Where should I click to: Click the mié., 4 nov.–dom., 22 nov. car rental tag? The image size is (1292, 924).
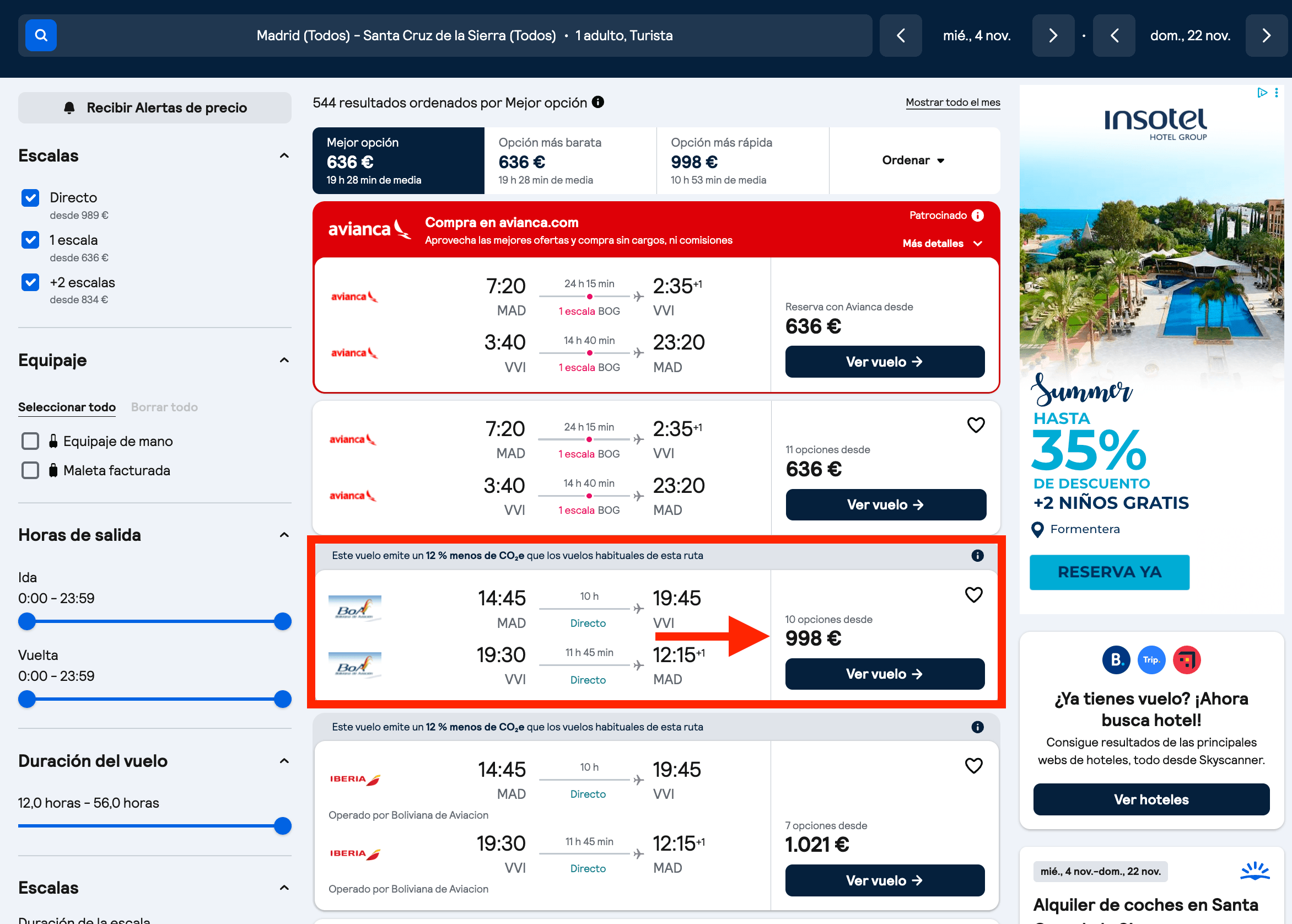pyautogui.click(x=1100, y=872)
